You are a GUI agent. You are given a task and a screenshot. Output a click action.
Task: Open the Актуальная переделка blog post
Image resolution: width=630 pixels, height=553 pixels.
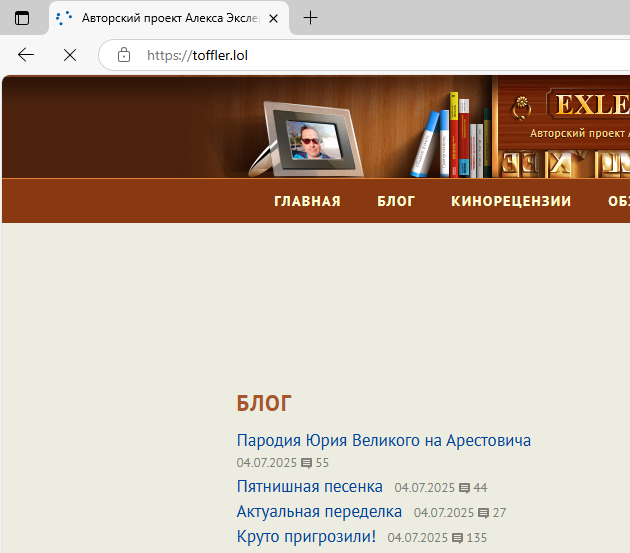[319, 512]
